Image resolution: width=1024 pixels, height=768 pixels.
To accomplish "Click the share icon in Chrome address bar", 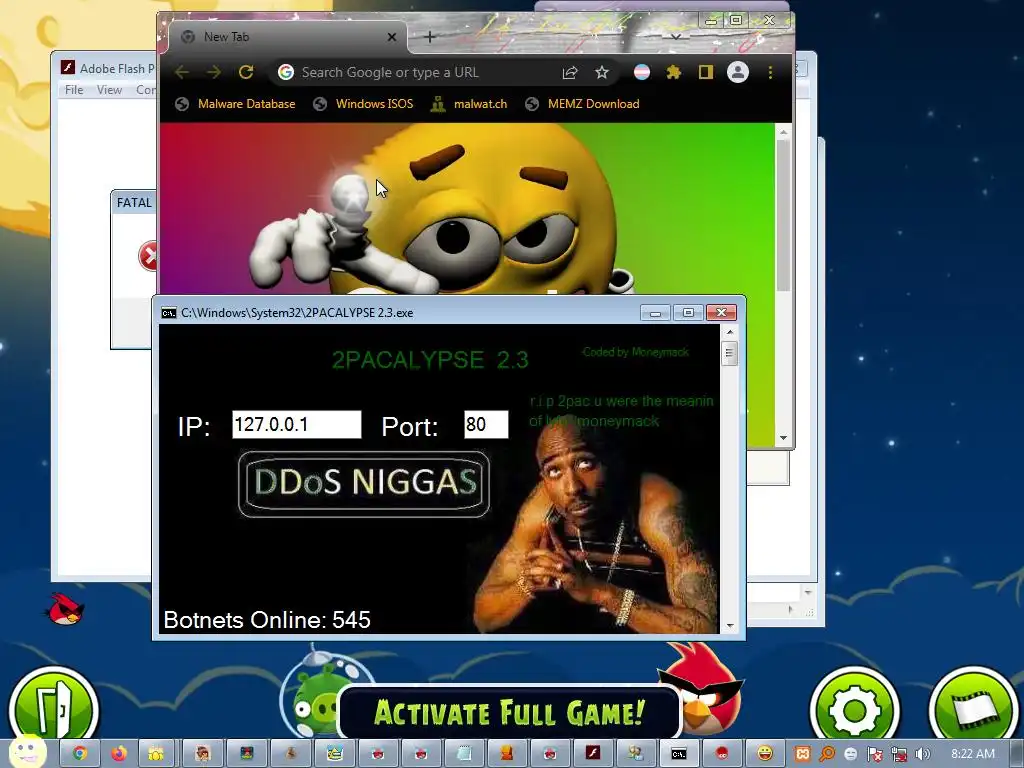I will point(569,72).
